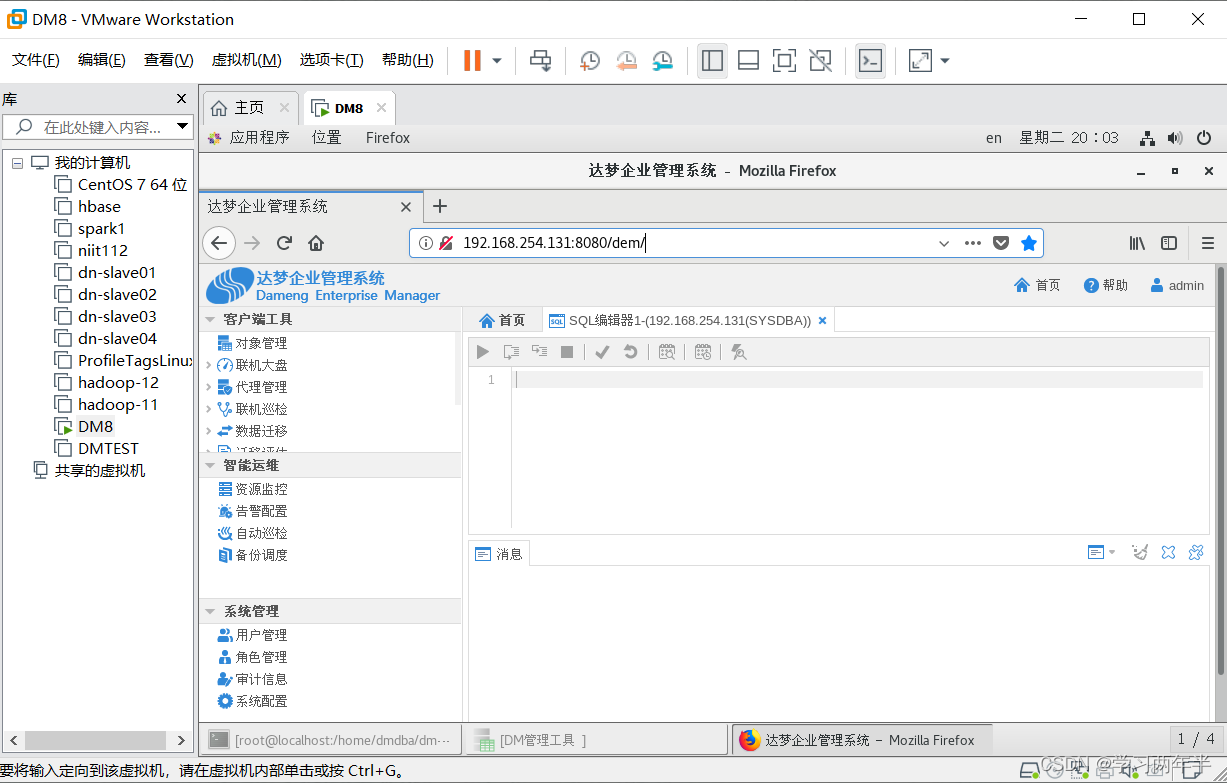
Task: Take a snapshot of the virtual machine
Action: tap(590, 61)
